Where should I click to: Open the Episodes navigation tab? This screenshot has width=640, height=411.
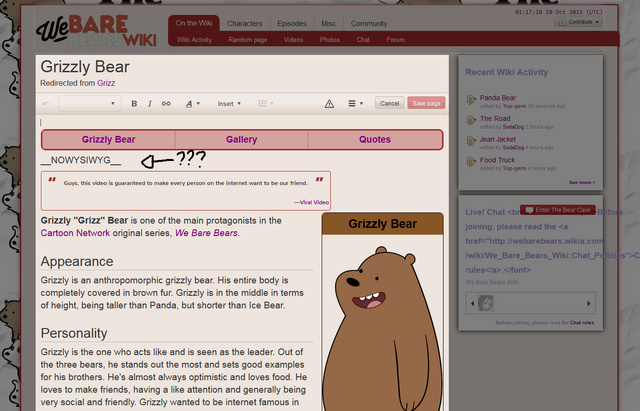click(x=292, y=24)
